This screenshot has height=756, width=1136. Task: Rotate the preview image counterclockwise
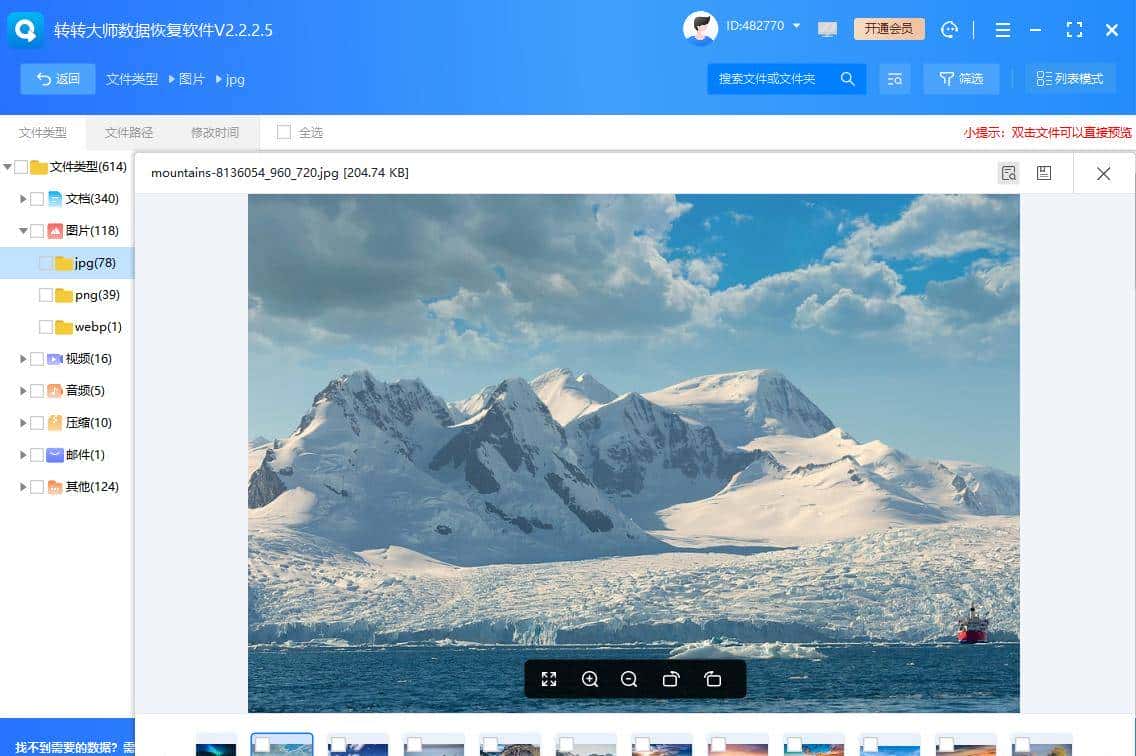[712, 679]
